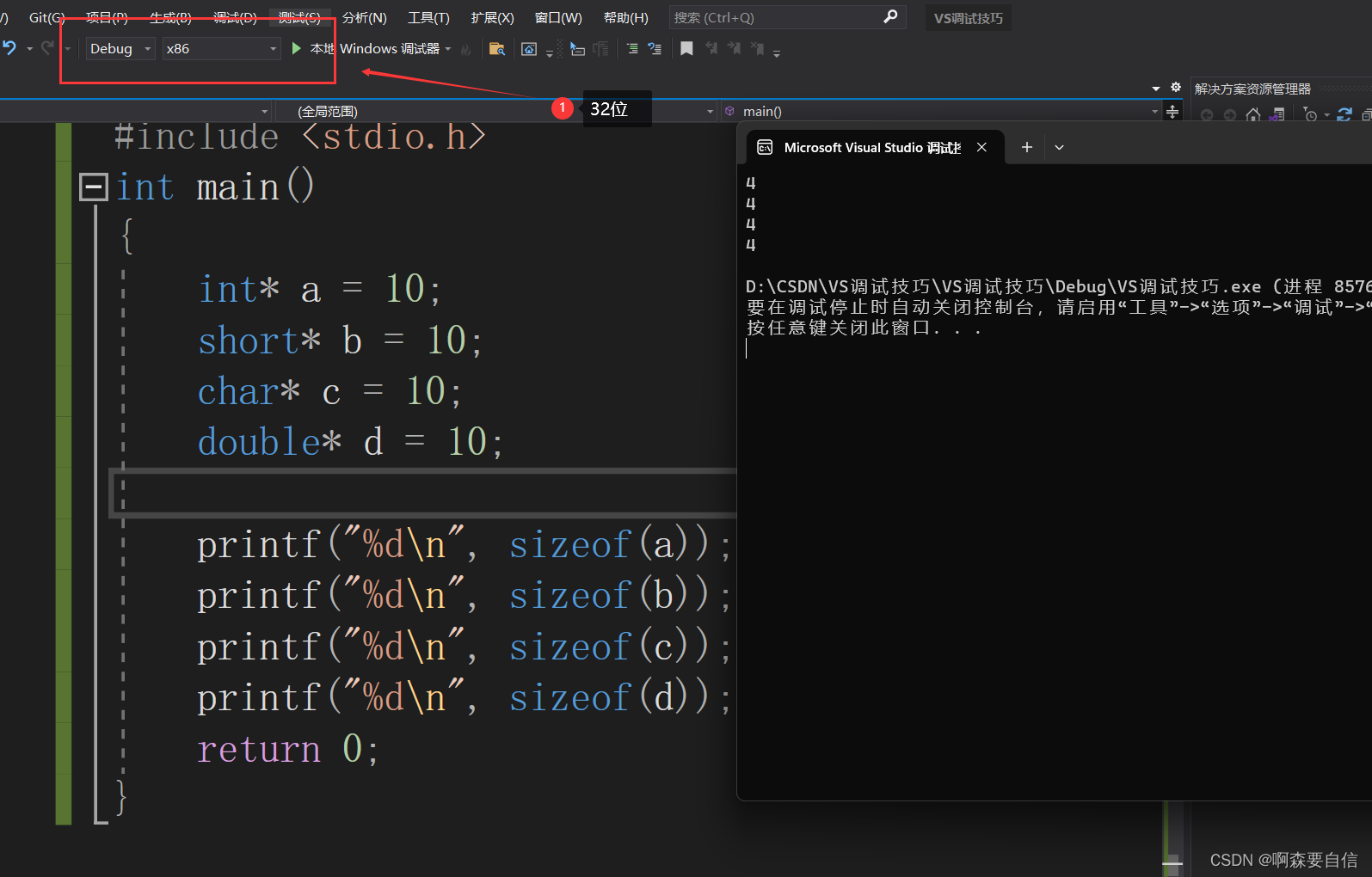The image size is (1372, 877).
Task: Expand the local Windows debugger dropdown arrow
Action: point(448,49)
